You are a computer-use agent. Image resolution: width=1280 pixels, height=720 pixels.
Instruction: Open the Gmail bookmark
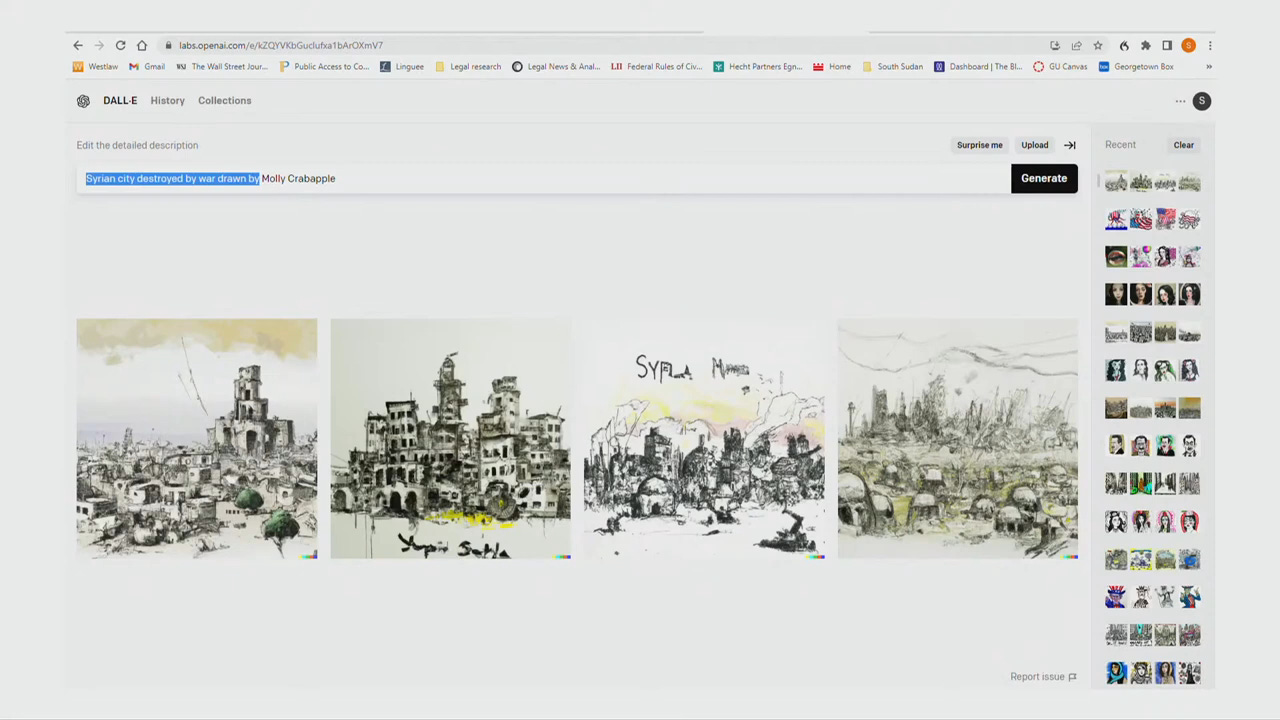[147, 67]
